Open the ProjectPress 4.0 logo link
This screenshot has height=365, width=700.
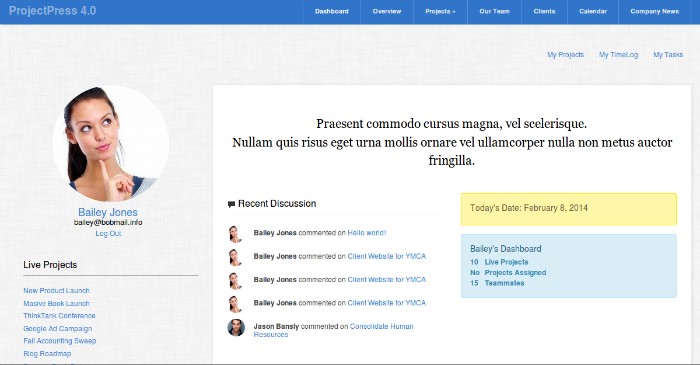click(52, 11)
